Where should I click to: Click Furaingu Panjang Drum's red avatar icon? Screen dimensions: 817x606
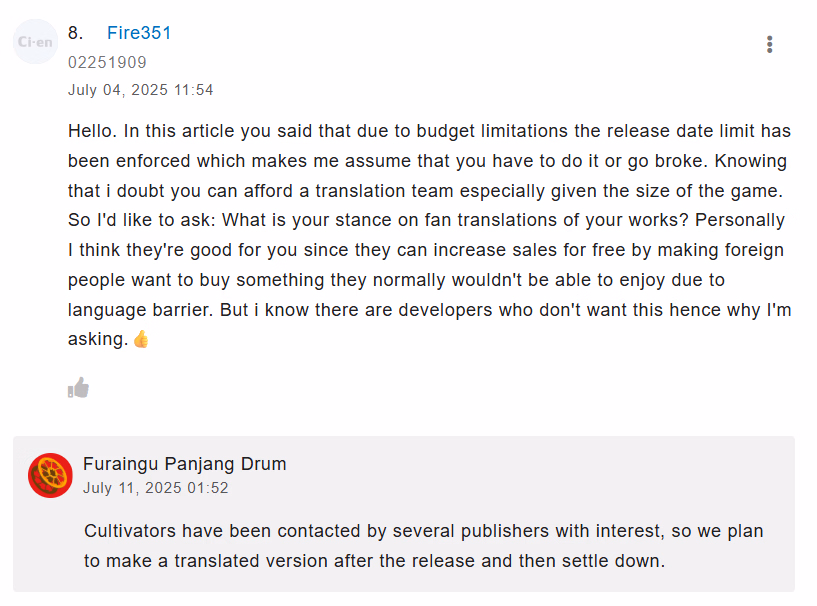(50, 475)
